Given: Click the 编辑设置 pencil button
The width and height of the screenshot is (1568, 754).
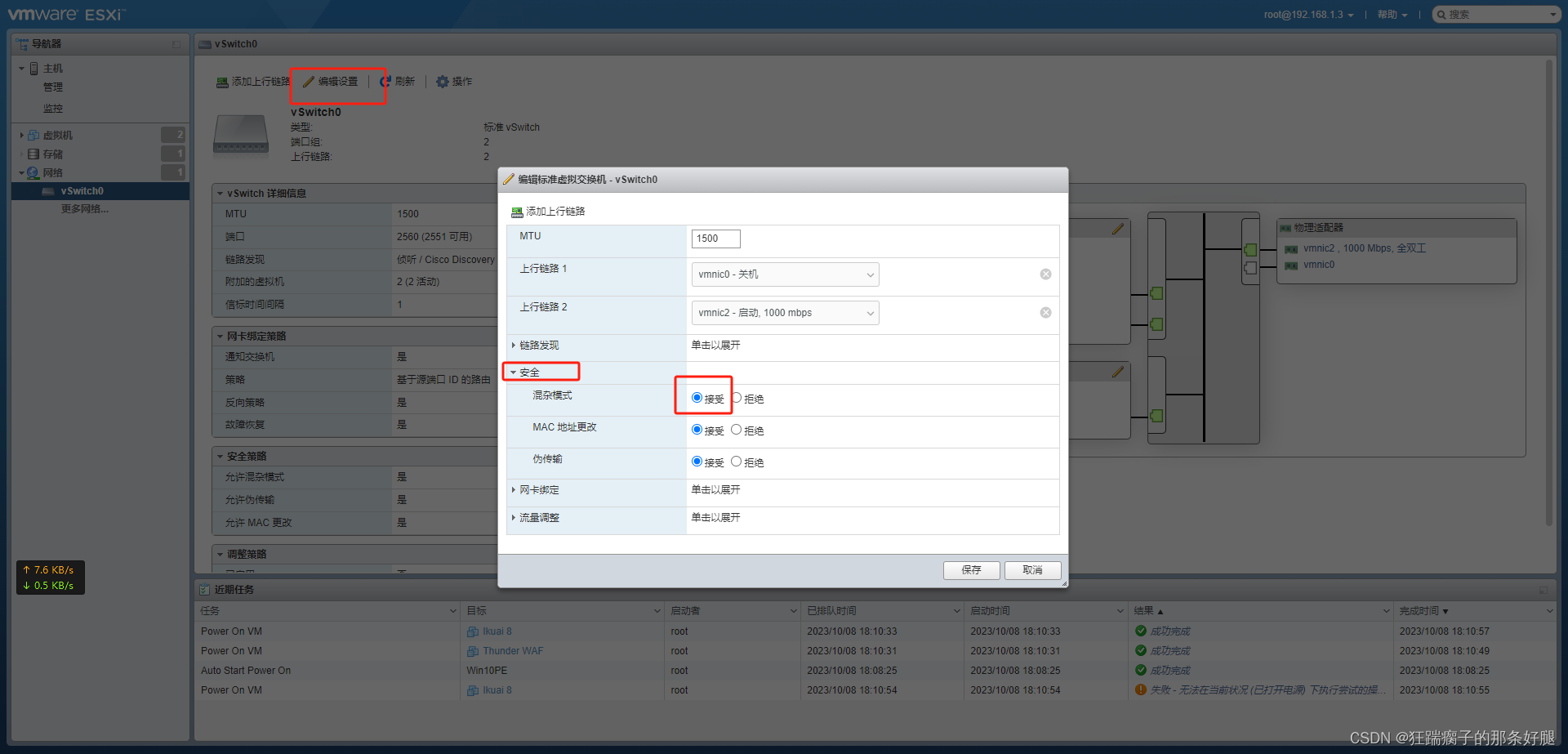Looking at the screenshot, I should click(x=331, y=82).
